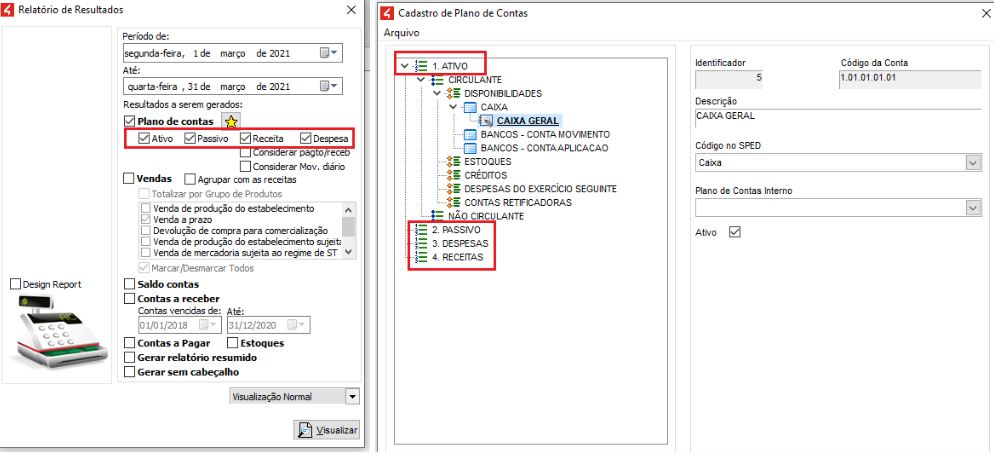Click the ESTOQUES tree node icon
This screenshot has width=994, height=453.
[453, 161]
